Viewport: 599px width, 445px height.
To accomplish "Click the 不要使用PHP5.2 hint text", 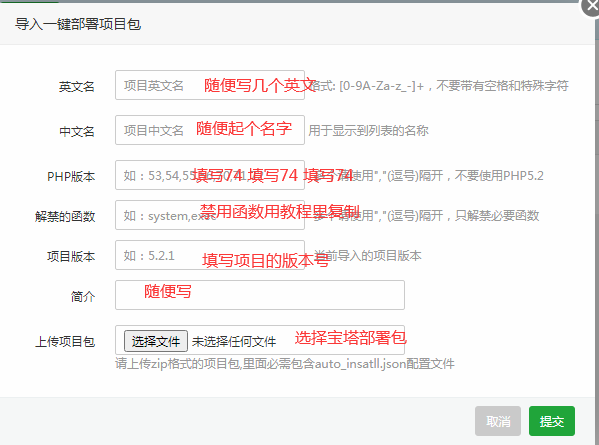I will (499, 176).
